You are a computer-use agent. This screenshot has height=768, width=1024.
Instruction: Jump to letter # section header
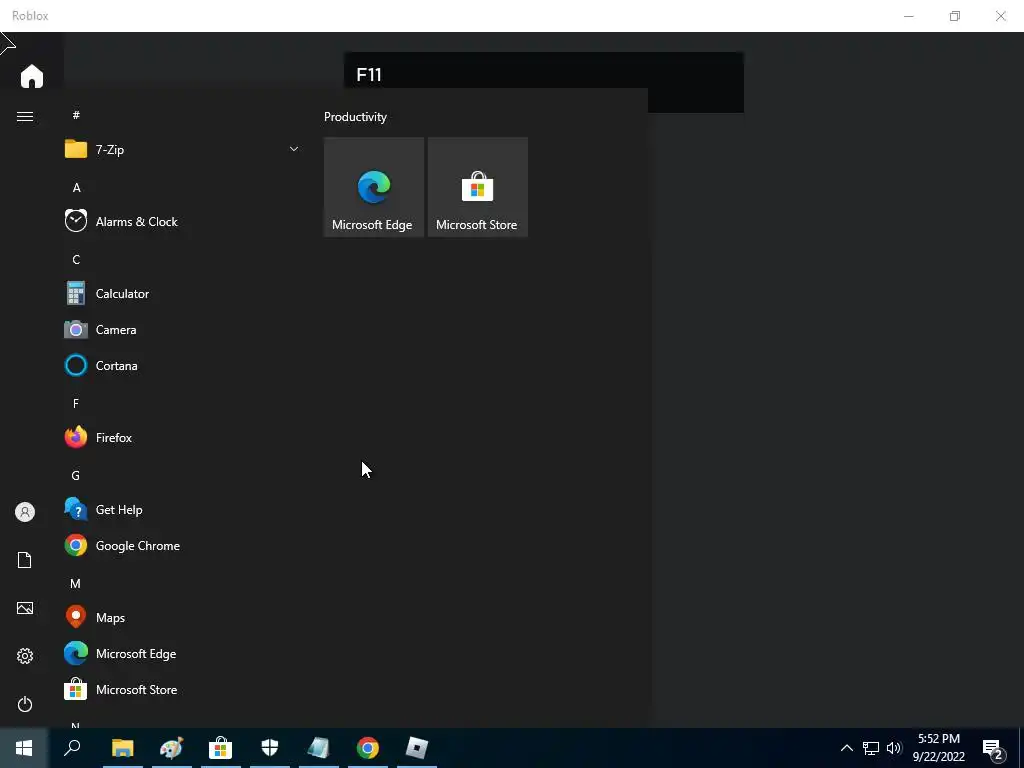(76, 115)
